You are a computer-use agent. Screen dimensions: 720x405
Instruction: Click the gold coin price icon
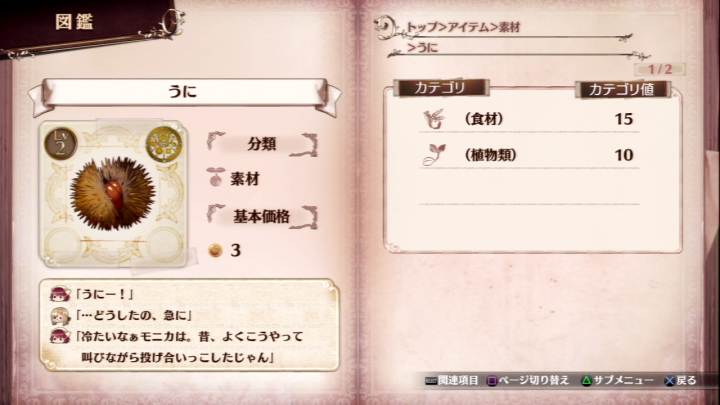coord(215,250)
